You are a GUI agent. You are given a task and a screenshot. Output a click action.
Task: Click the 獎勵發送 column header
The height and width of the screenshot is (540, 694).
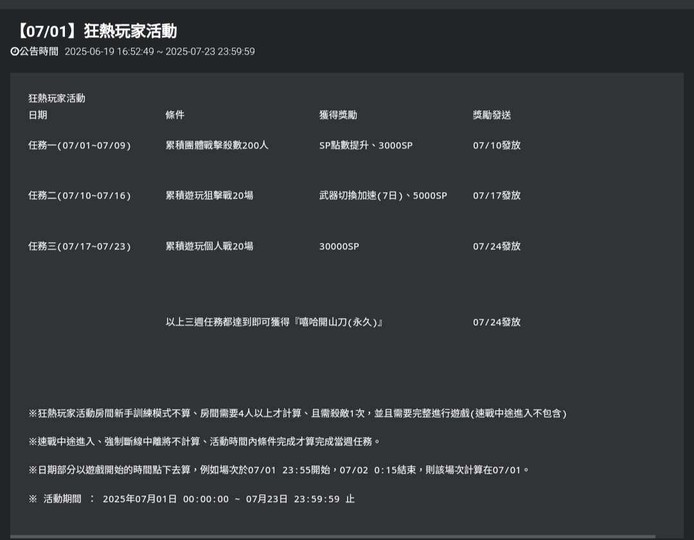(492, 115)
